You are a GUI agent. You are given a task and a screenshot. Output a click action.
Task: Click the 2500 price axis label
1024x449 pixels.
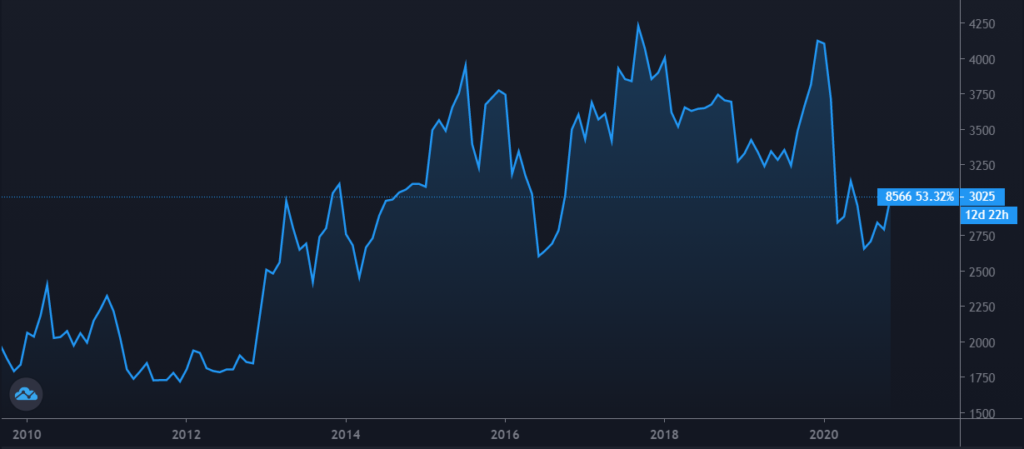(983, 271)
